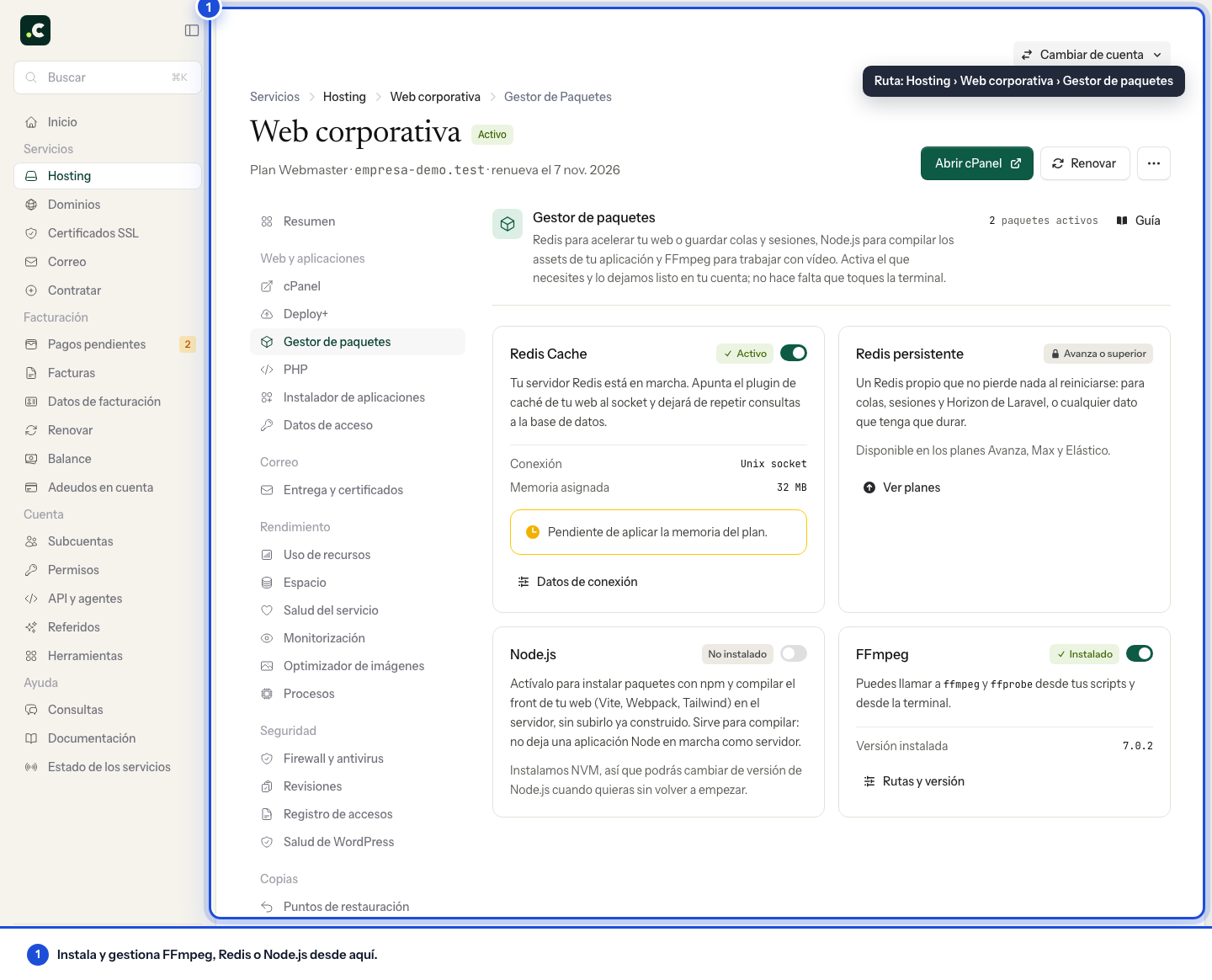The image size is (1212, 980).
Task: Open the three-dots more options button
Action: pos(1154,163)
